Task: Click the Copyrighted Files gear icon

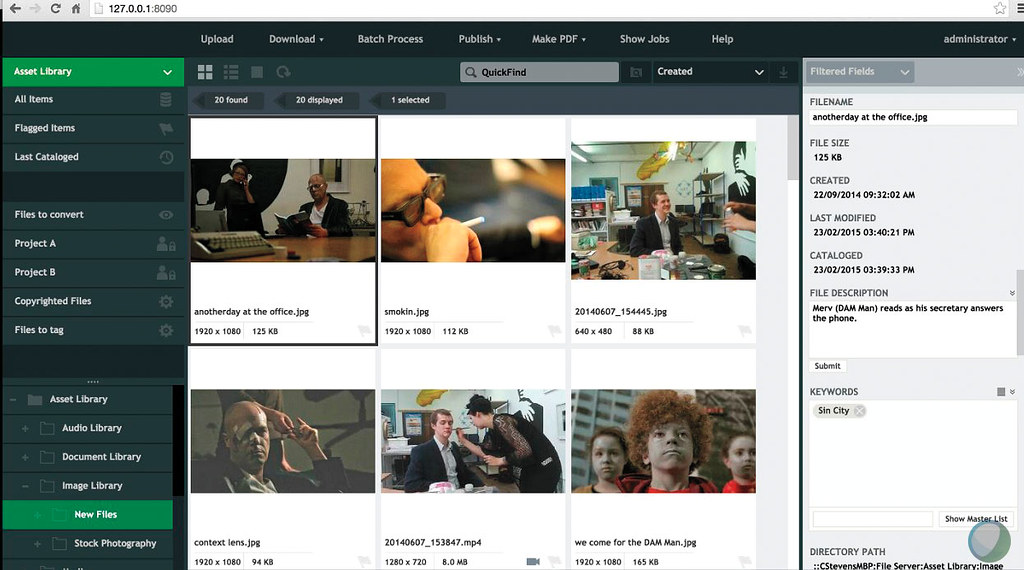Action: 166,301
